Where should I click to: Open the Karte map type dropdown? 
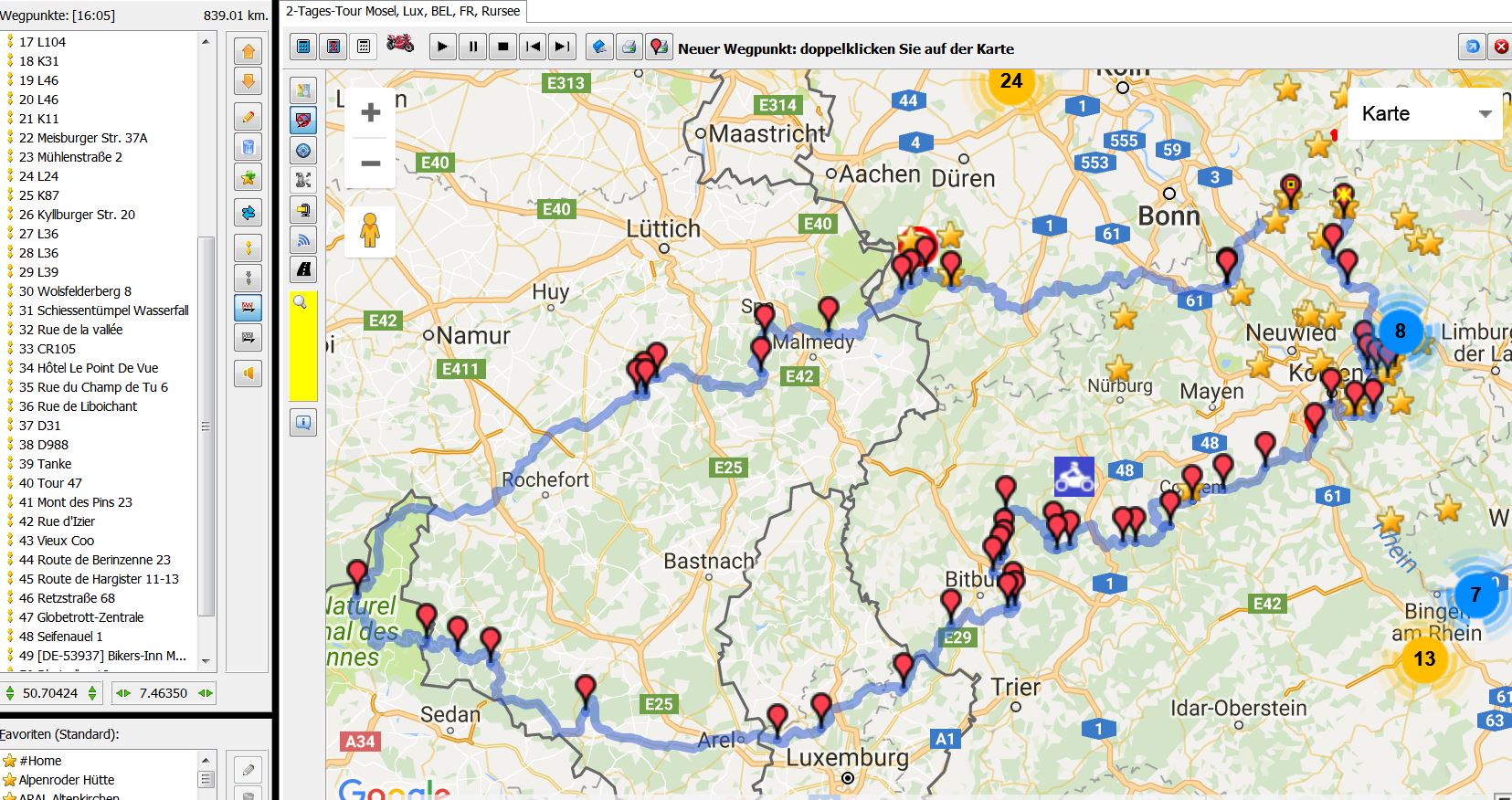point(1424,114)
